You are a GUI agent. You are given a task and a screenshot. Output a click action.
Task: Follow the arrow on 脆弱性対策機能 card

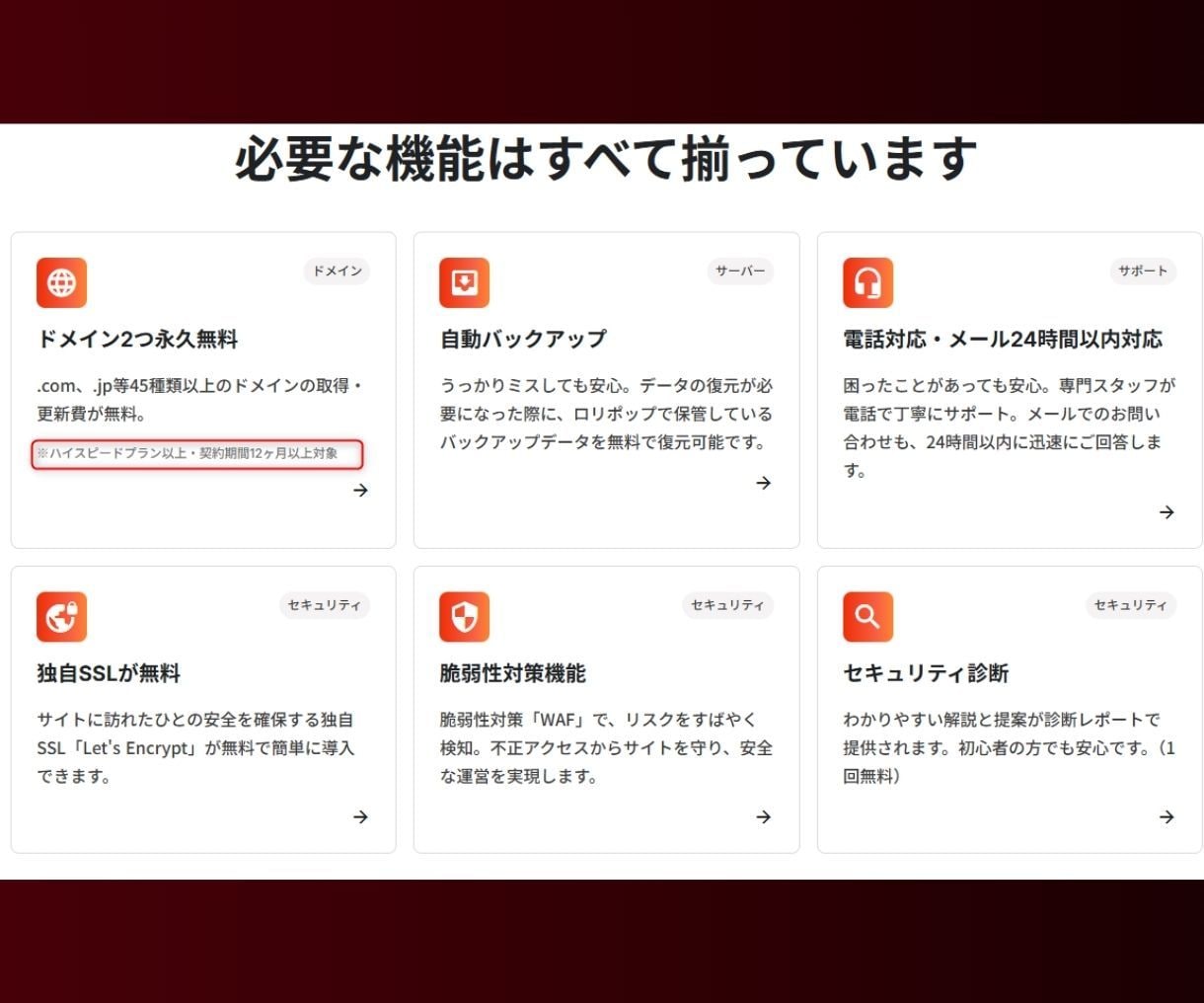(x=763, y=816)
